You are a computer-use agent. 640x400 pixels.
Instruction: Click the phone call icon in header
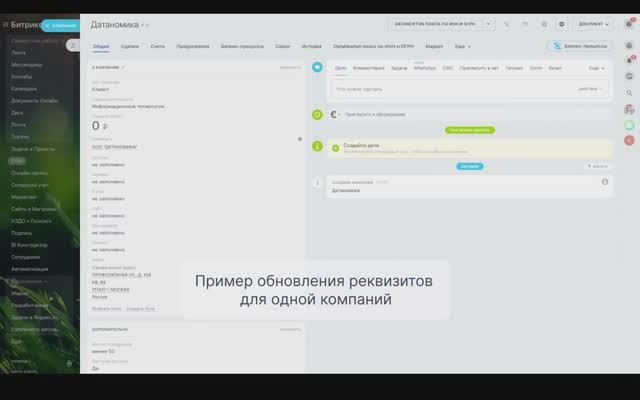pyautogui.click(x=507, y=24)
